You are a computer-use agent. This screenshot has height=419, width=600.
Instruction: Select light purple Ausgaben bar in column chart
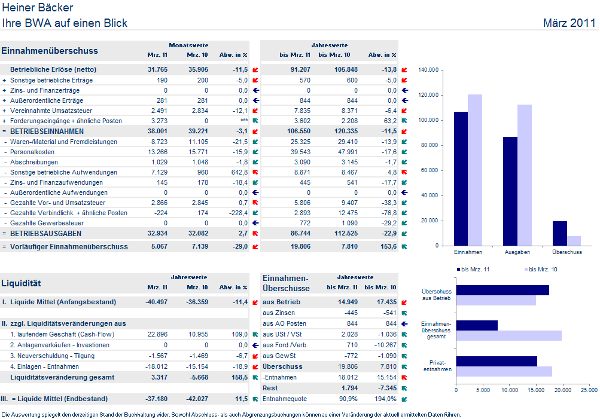(x=525, y=175)
